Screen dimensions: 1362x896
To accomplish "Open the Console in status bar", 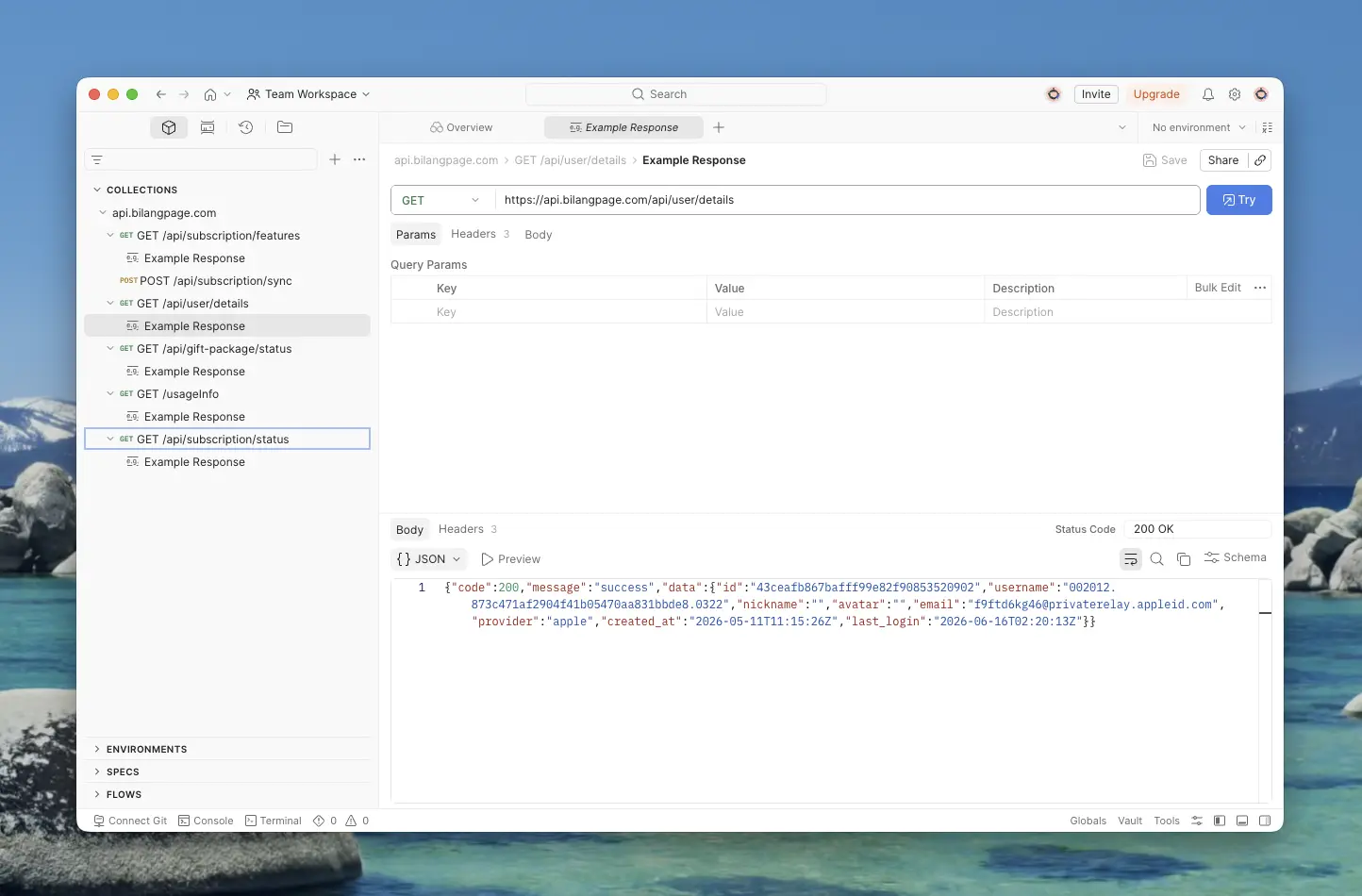I will click(x=206, y=821).
